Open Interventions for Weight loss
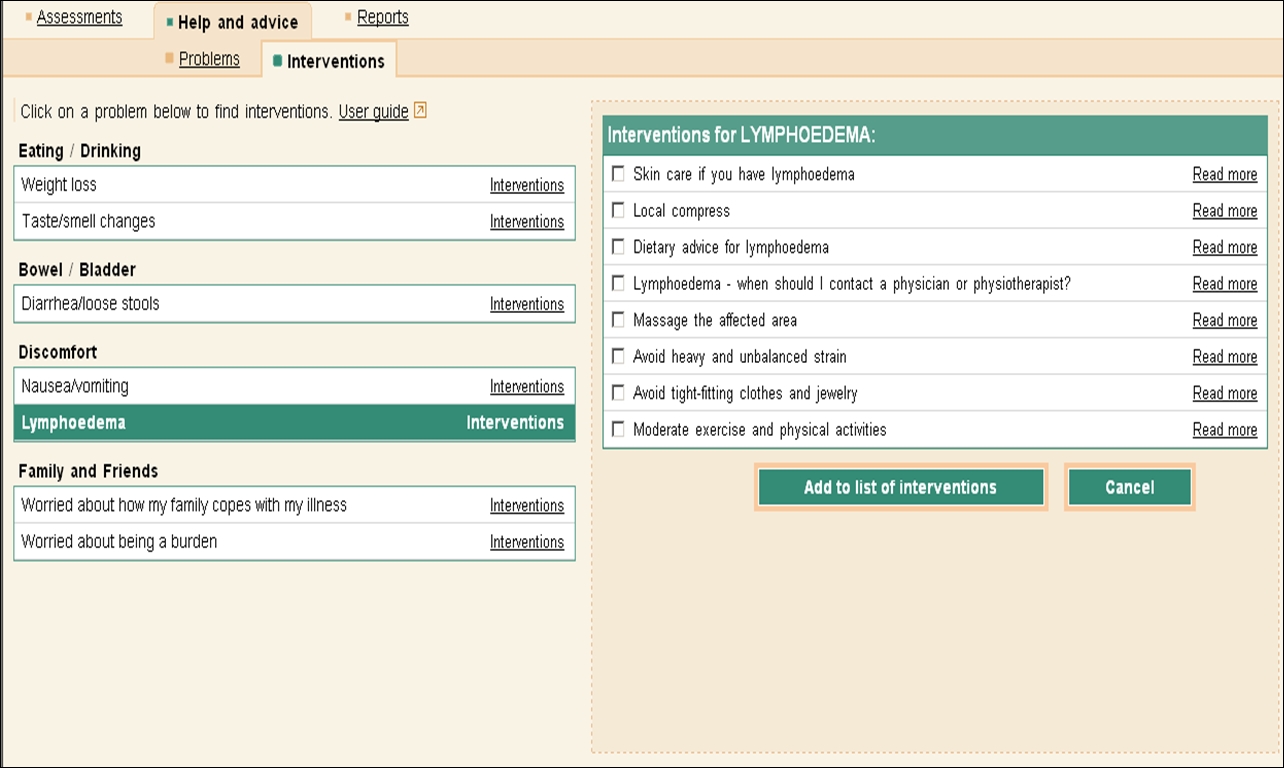The height and width of the screenshot is (768, 1284). pos(526,185)
